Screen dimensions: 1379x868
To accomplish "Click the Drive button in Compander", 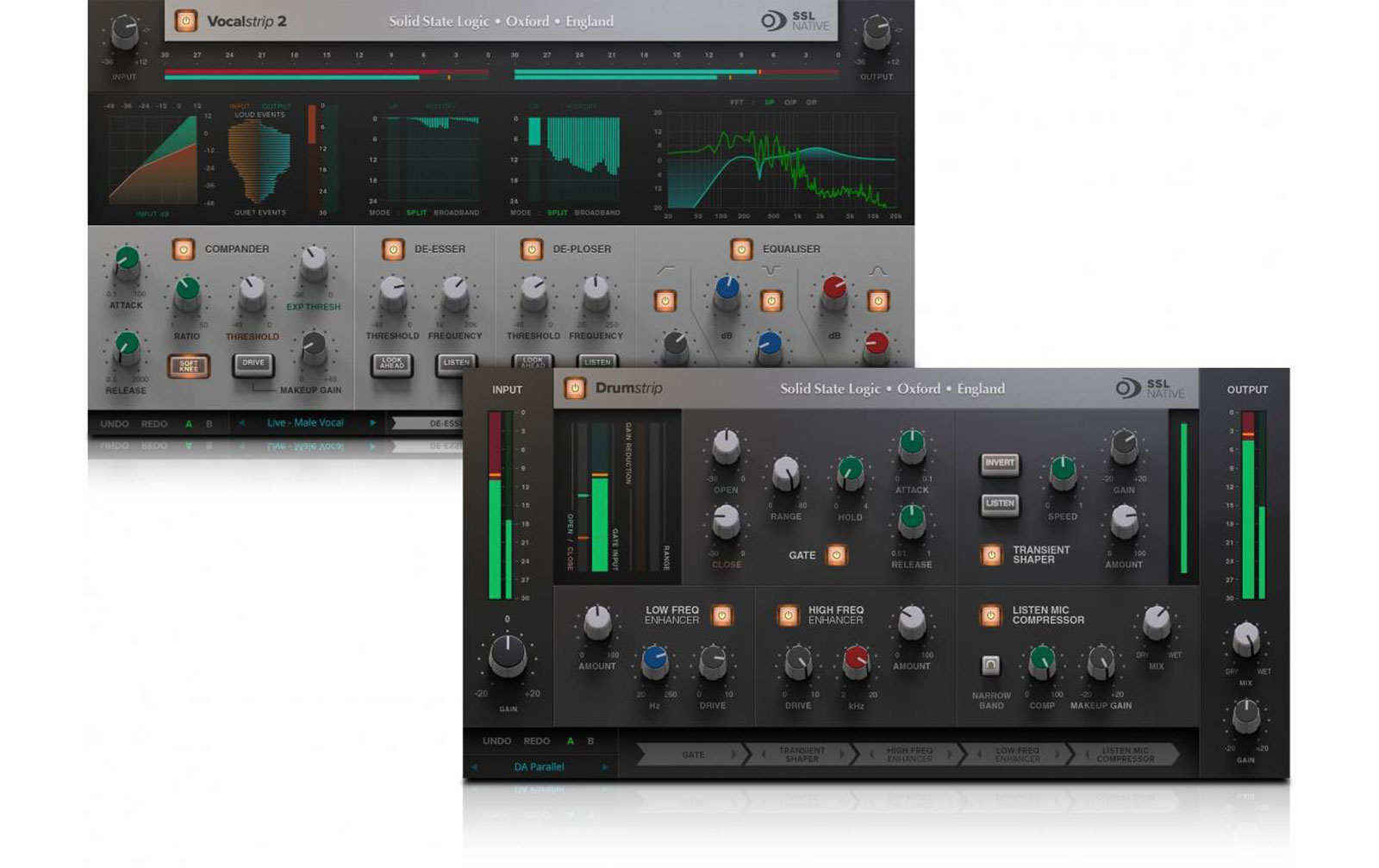I will [x=253, y=365].
